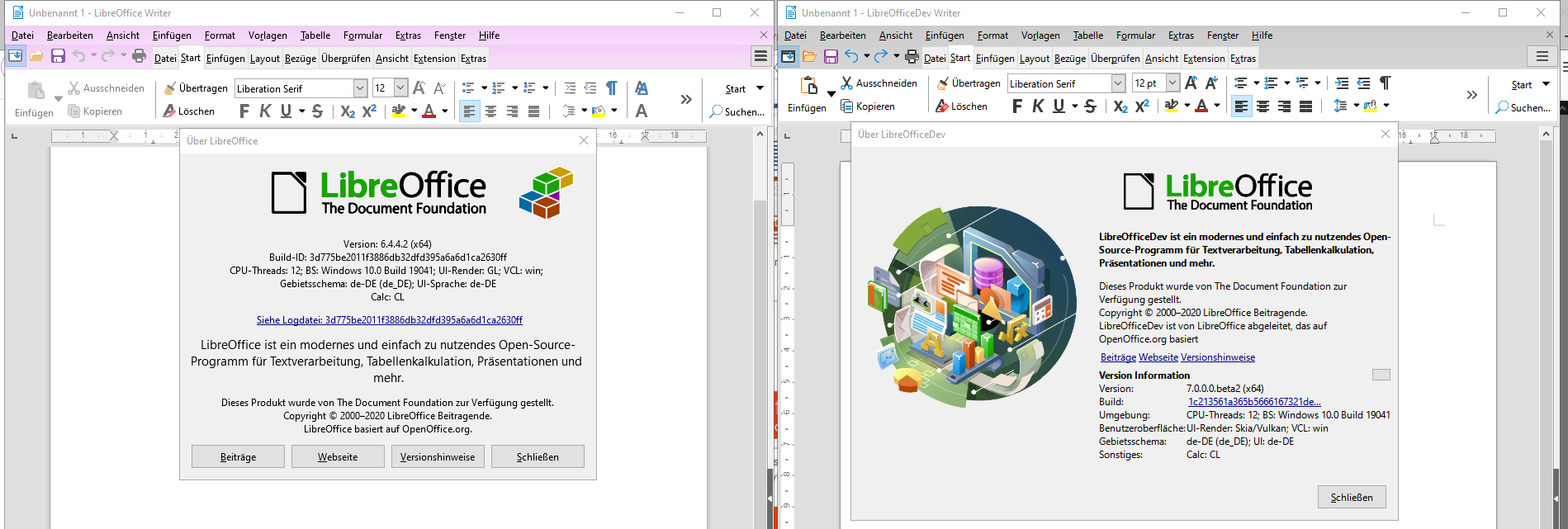This screenshot has width=1568, height=529.
Task: Click Beiträge button in Über LibreOffice dialog
Action: tap(238, 456)
